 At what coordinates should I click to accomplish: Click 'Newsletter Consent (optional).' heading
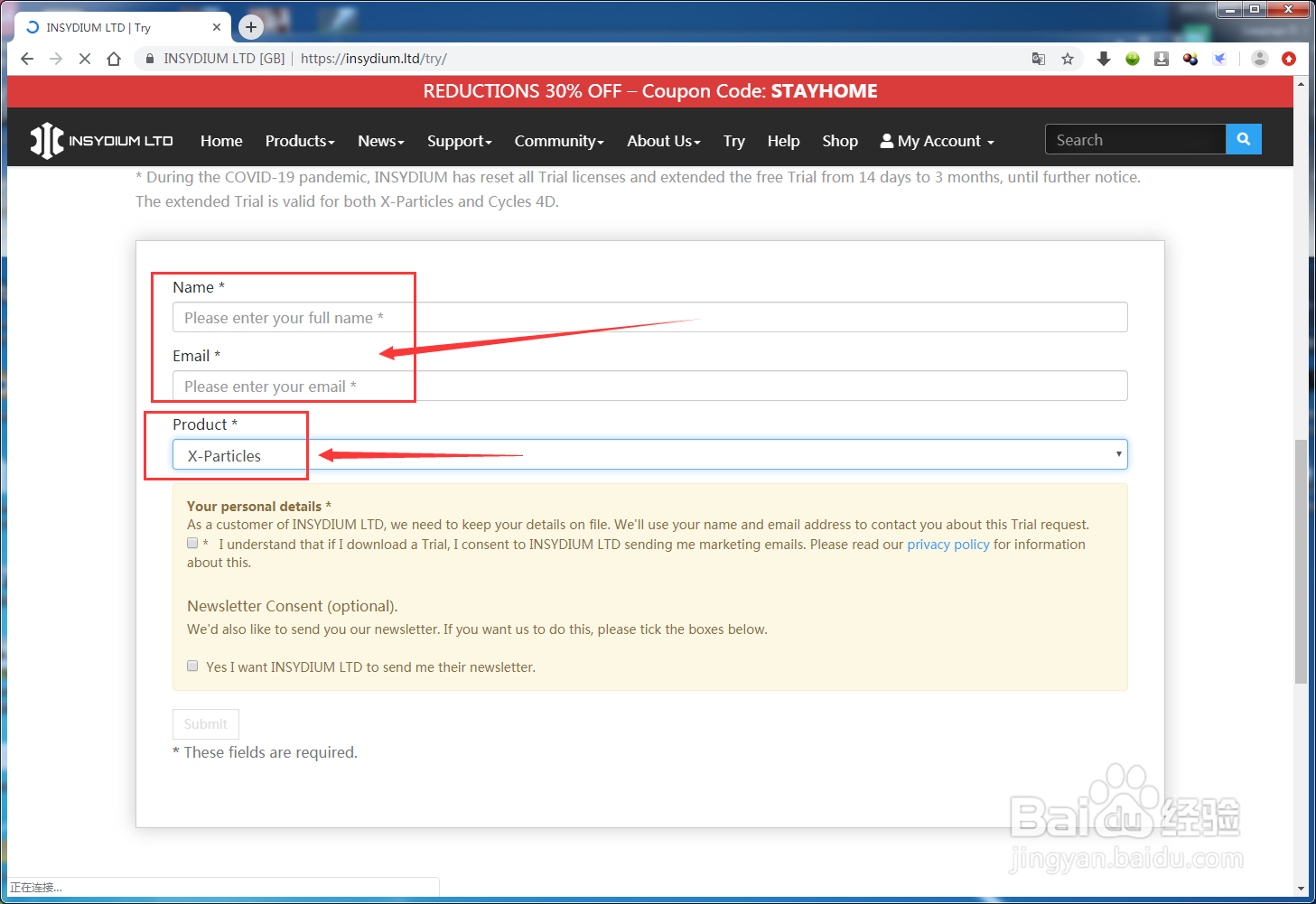click(x=293, y=606)
